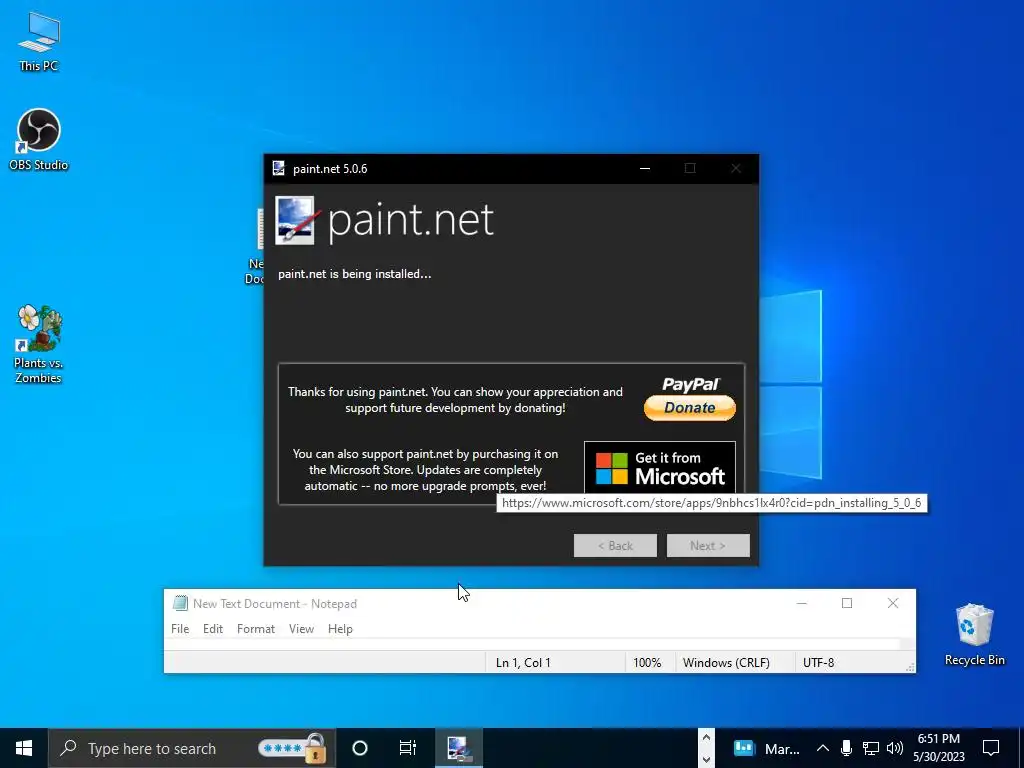
Task: Click the 'Mar...' news widget on taskbar
Action: [767, 748]
